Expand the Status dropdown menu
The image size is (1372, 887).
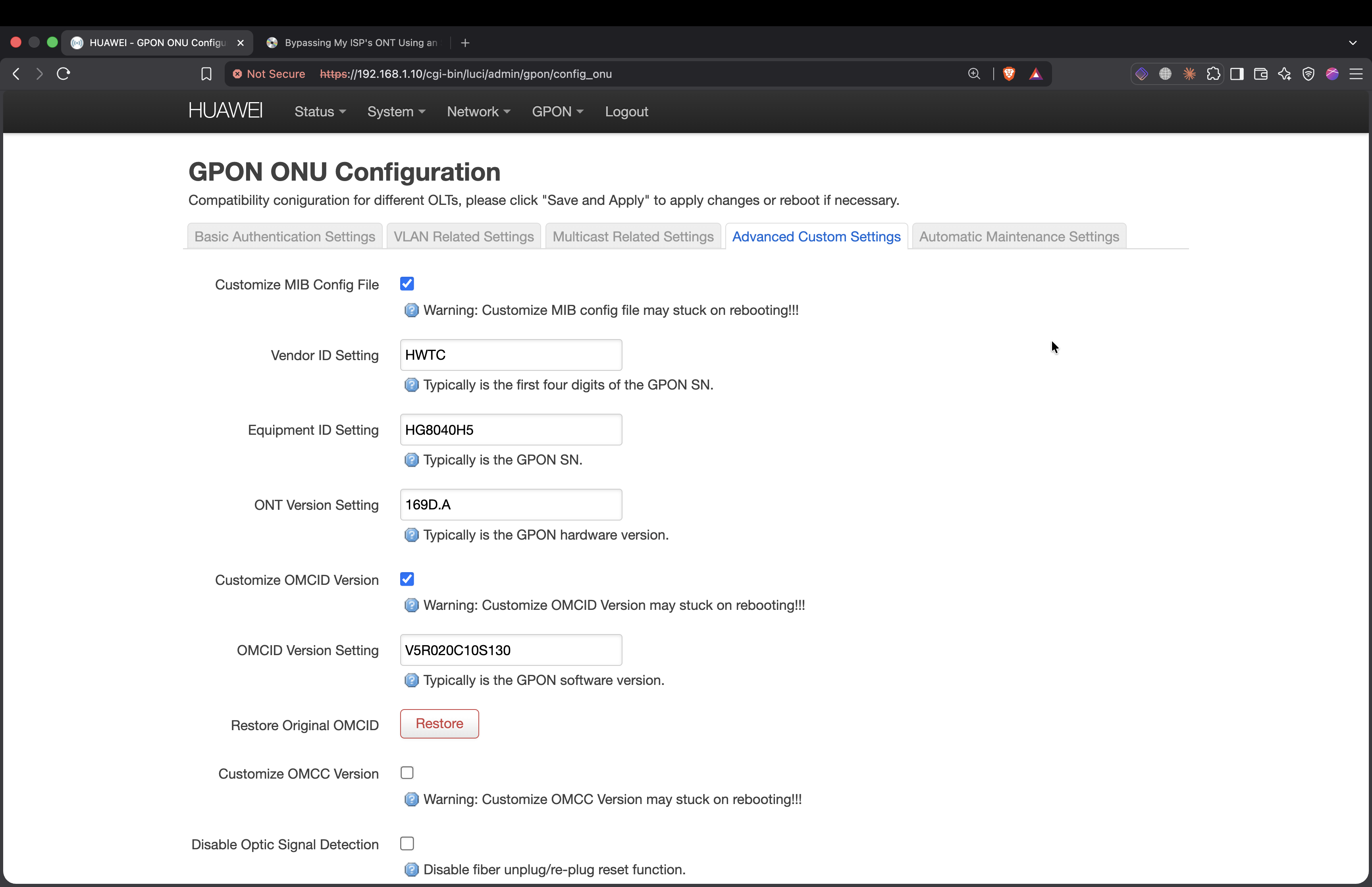320,112
